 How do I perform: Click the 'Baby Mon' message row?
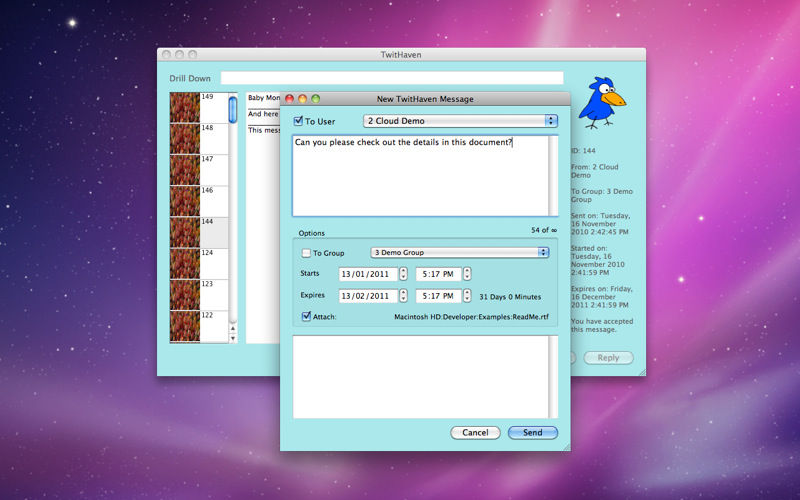coord(264,98)
